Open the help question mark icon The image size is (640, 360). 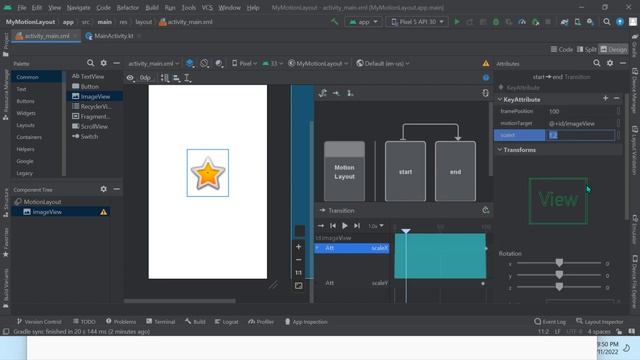tap(486, 78)
